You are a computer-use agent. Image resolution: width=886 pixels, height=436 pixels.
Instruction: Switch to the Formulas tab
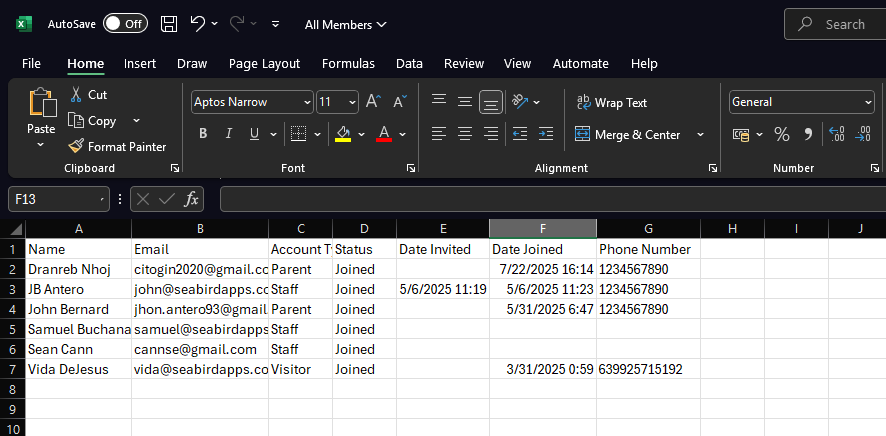pyautogui.click(x=348, y=63)
